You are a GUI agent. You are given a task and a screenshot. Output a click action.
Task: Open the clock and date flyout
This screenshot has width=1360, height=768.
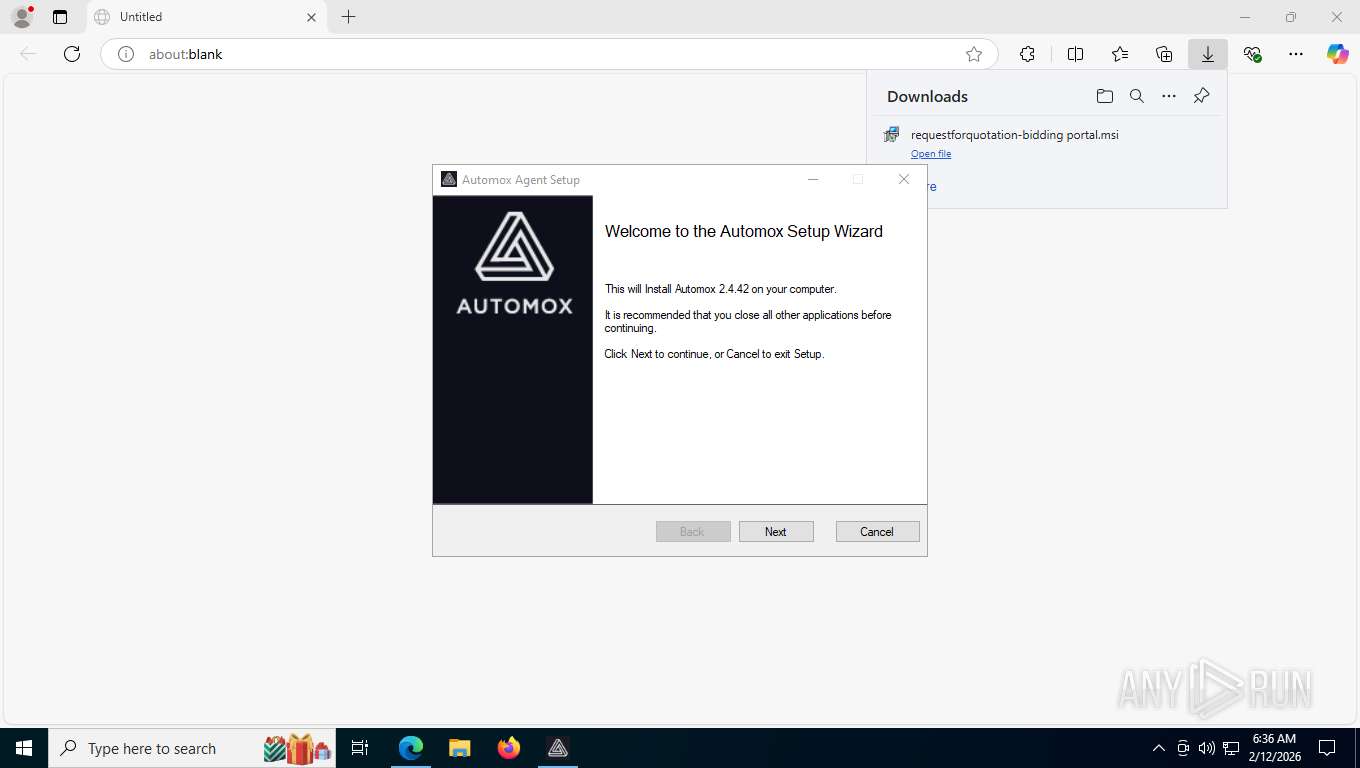click(1274, 748)
